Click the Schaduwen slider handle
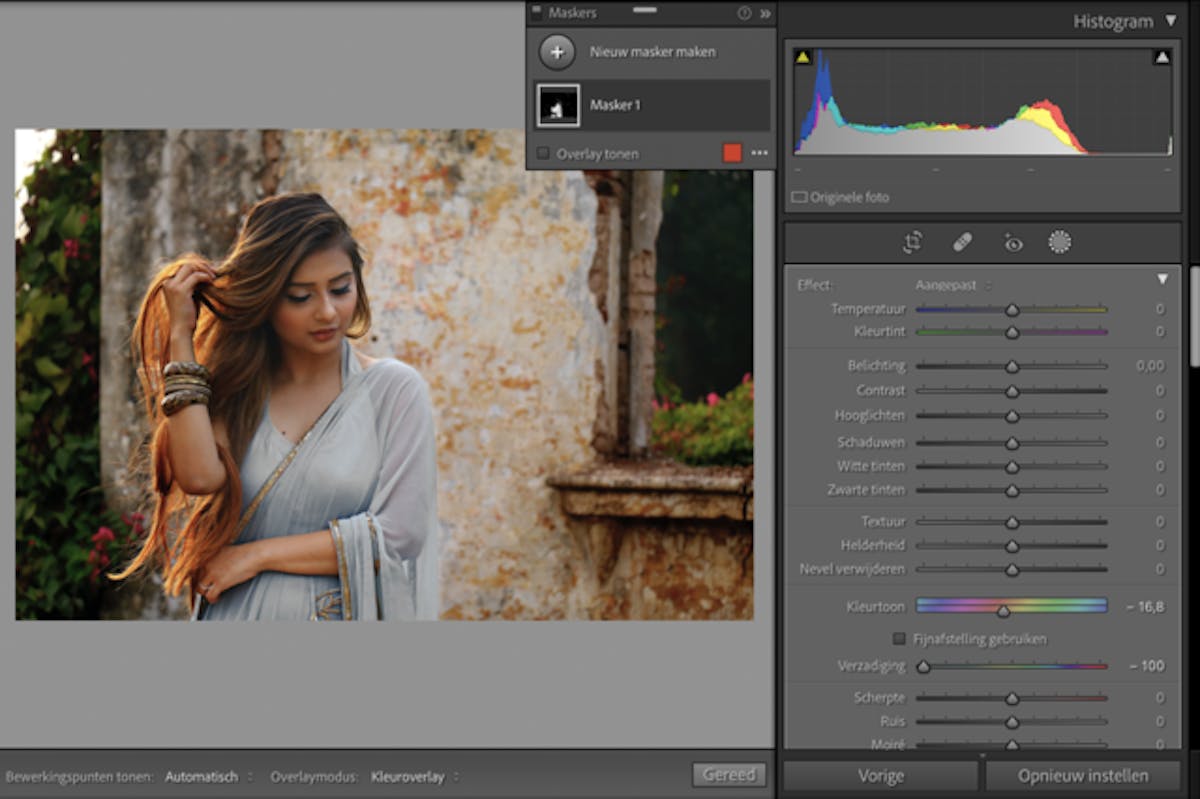This screenshot has height=799, width=1200. point(1012,442)
